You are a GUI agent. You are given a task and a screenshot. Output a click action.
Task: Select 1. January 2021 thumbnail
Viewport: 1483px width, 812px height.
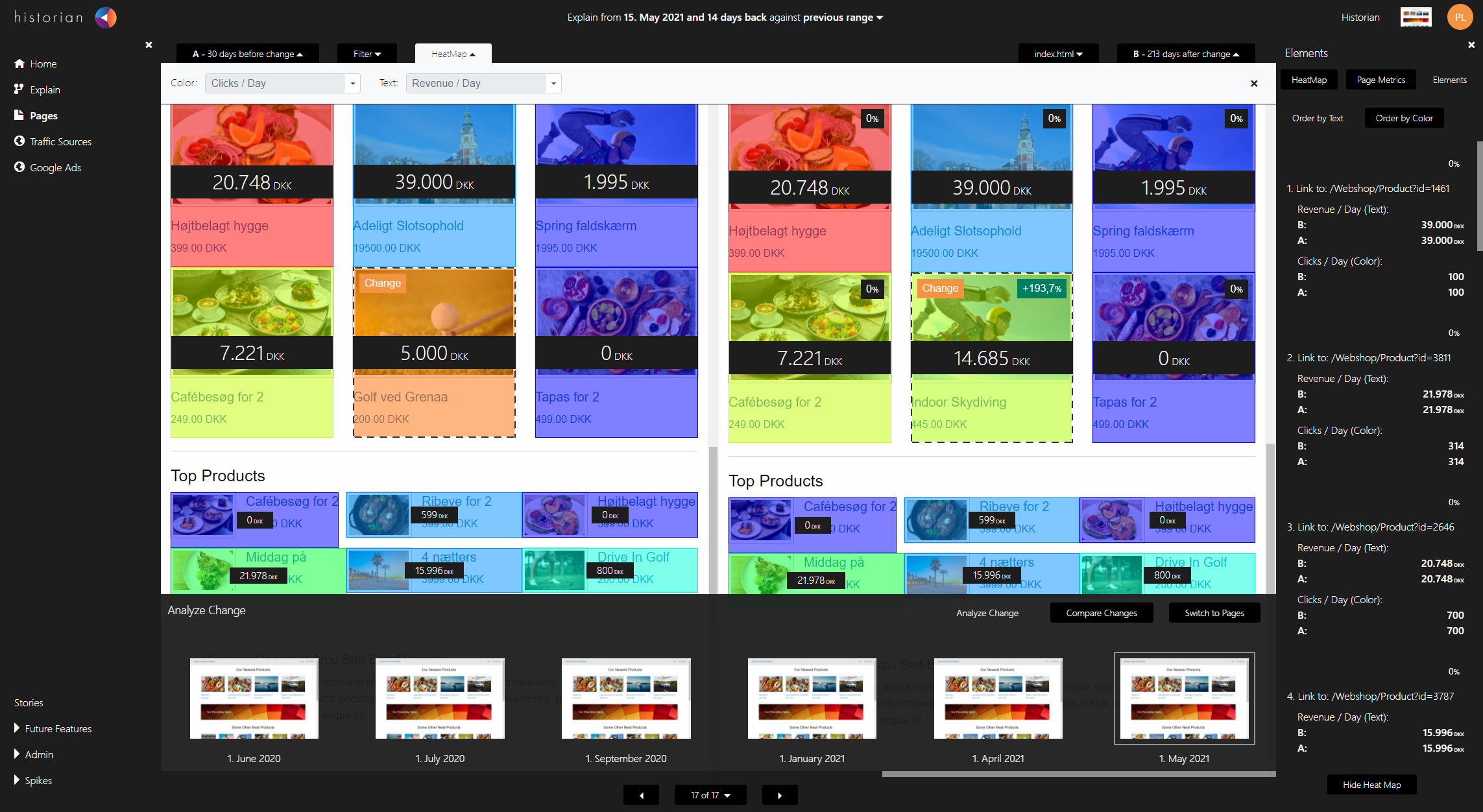coord(812,699)
